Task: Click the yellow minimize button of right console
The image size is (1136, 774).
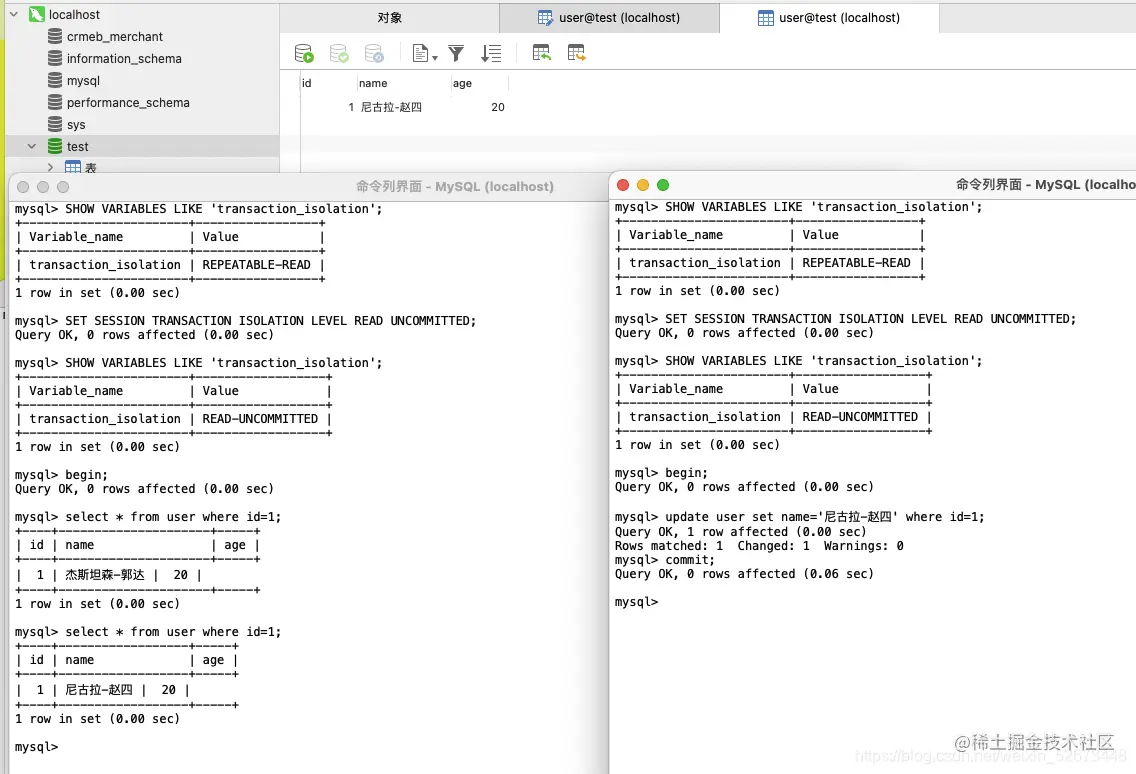Action: [643, 185]
